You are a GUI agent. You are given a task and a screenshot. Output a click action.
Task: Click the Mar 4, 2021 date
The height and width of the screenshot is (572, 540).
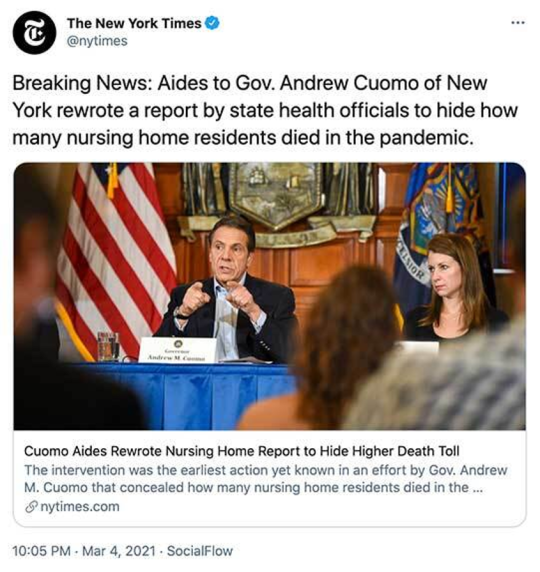click(119, 551)
